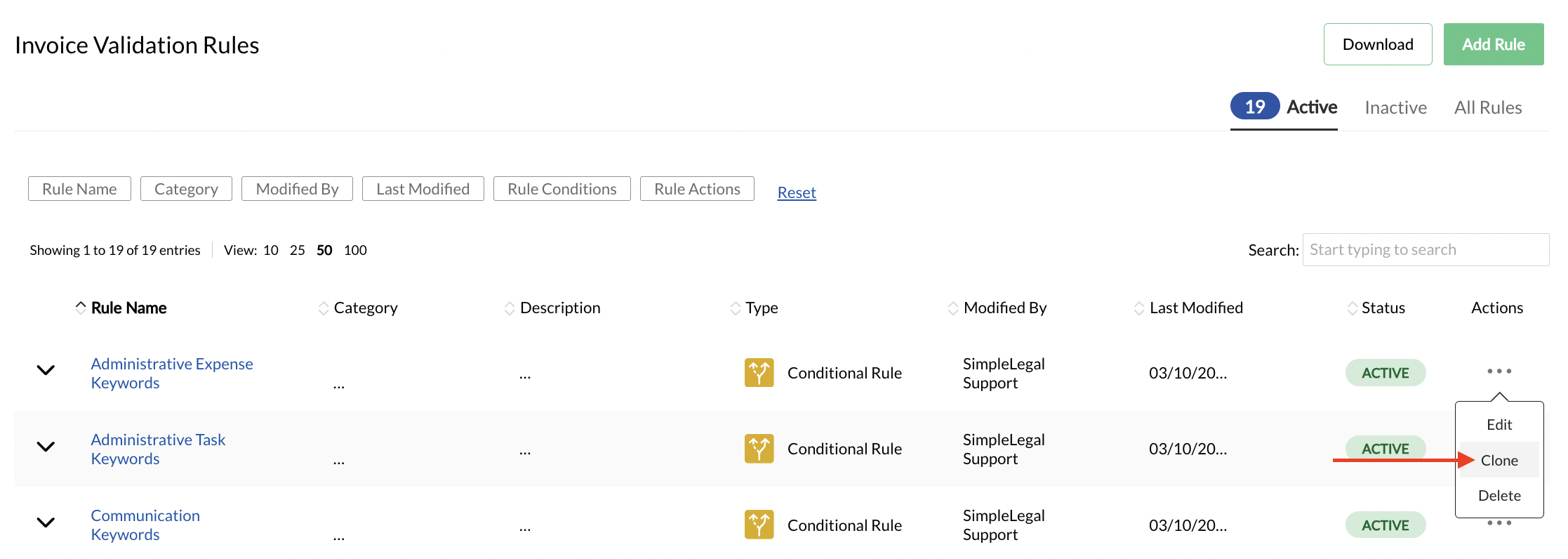Sort by the Category column

[365, 308]
